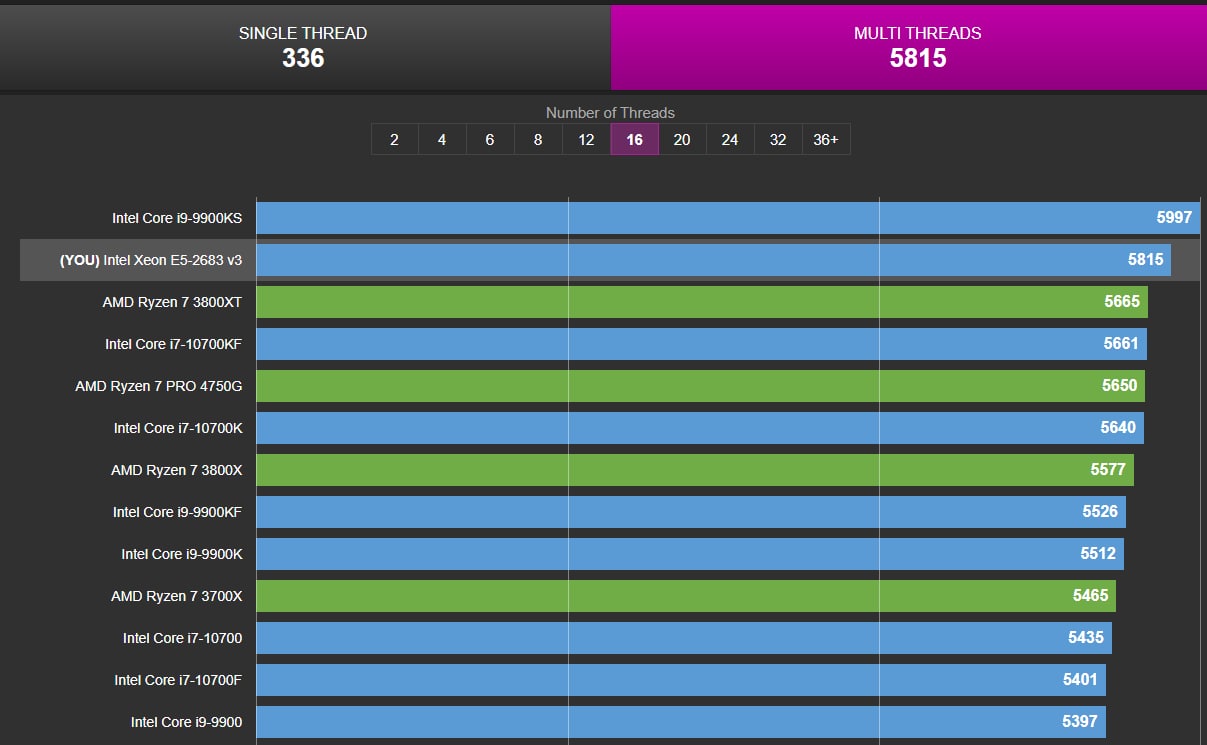The width and height of the screenshot is (1207, 745).
Task: Click the active 16 threads button
Action: coord(634,139)
